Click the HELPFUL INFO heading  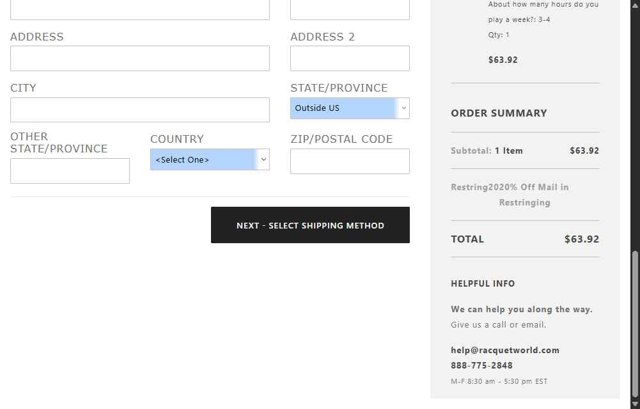483,284
